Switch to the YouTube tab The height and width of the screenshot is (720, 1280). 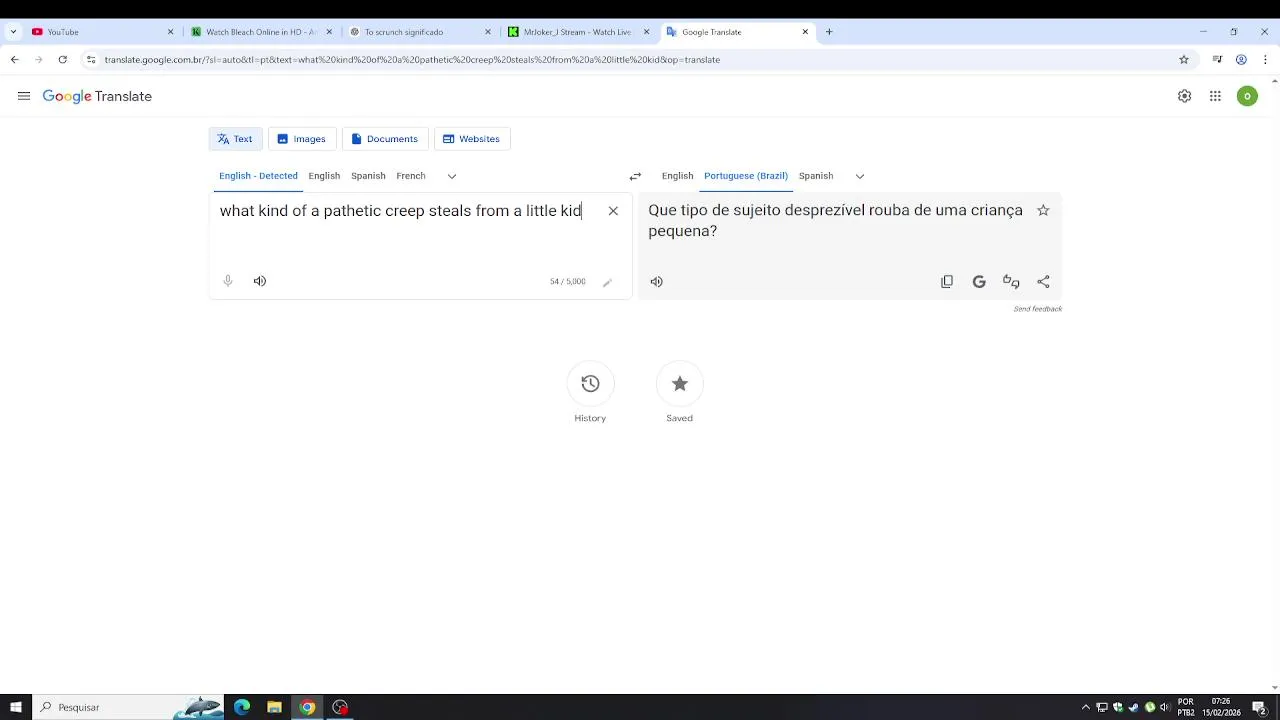[100, 32]
